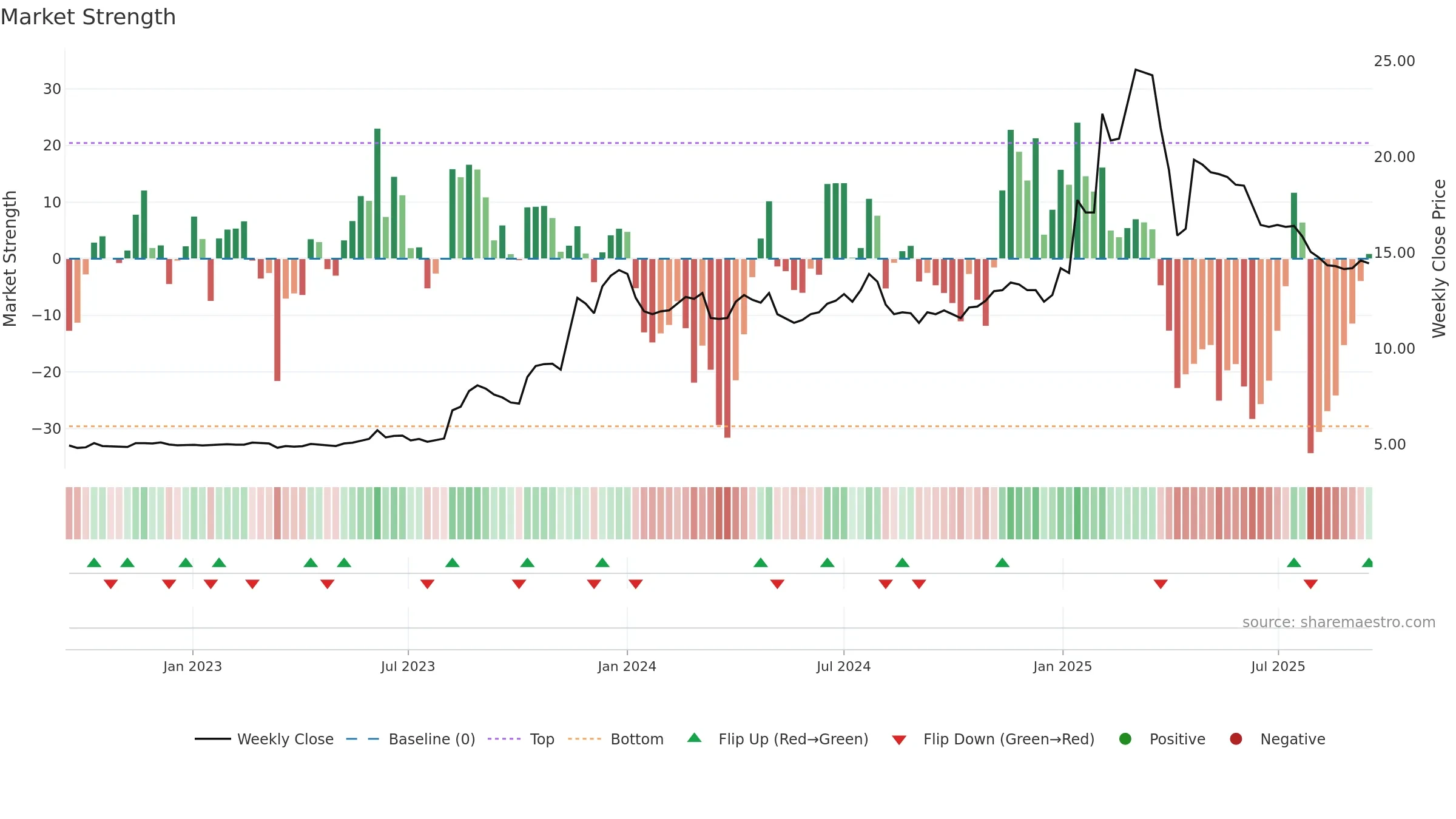Toggle the Top dotted-line legend item

[521, 739]
